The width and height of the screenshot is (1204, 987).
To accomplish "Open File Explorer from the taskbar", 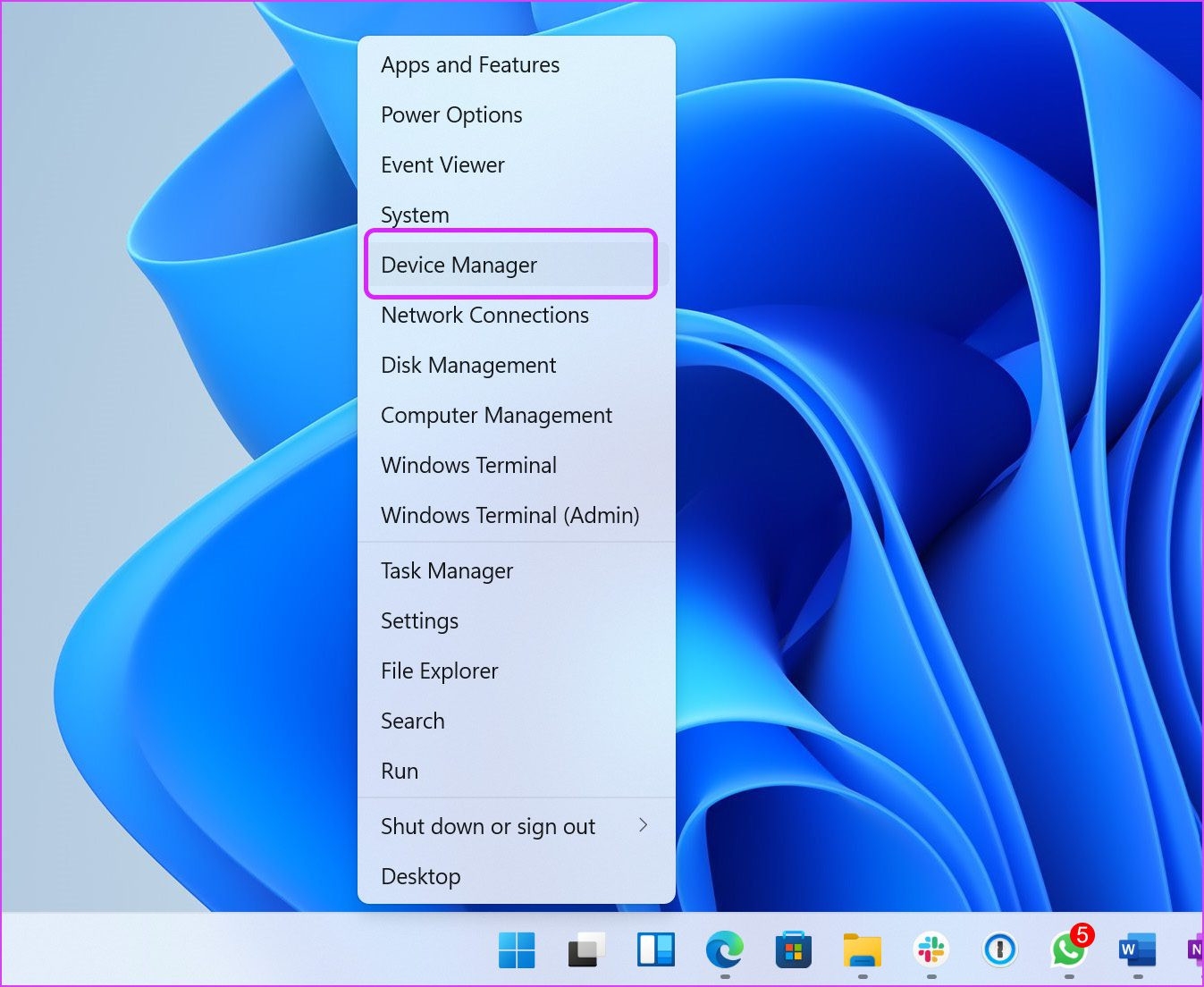I will tap(862, 952).
